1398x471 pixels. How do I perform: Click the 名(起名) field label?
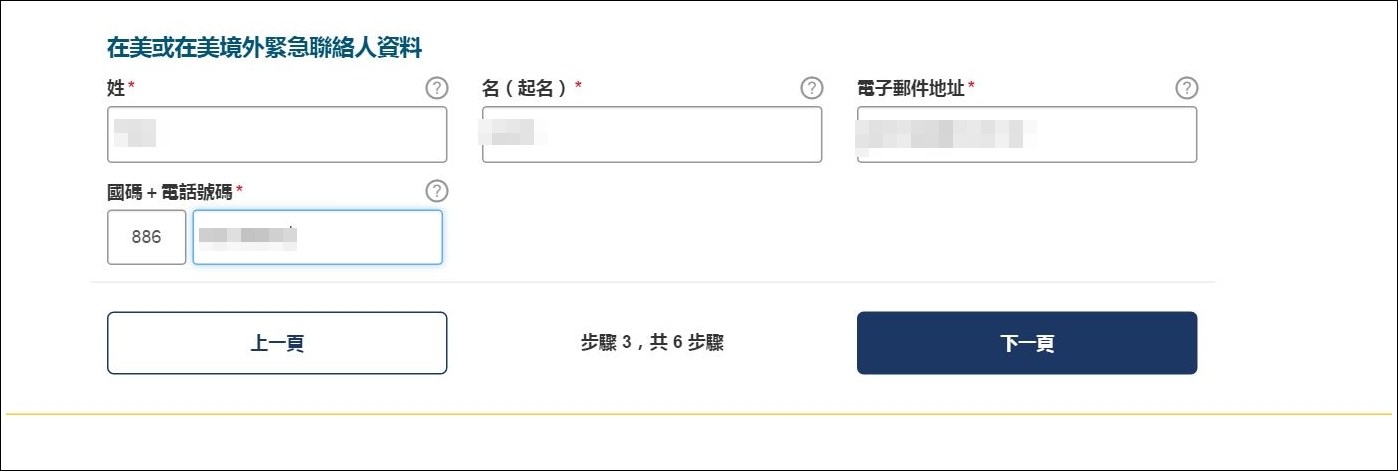pos(526,88)
